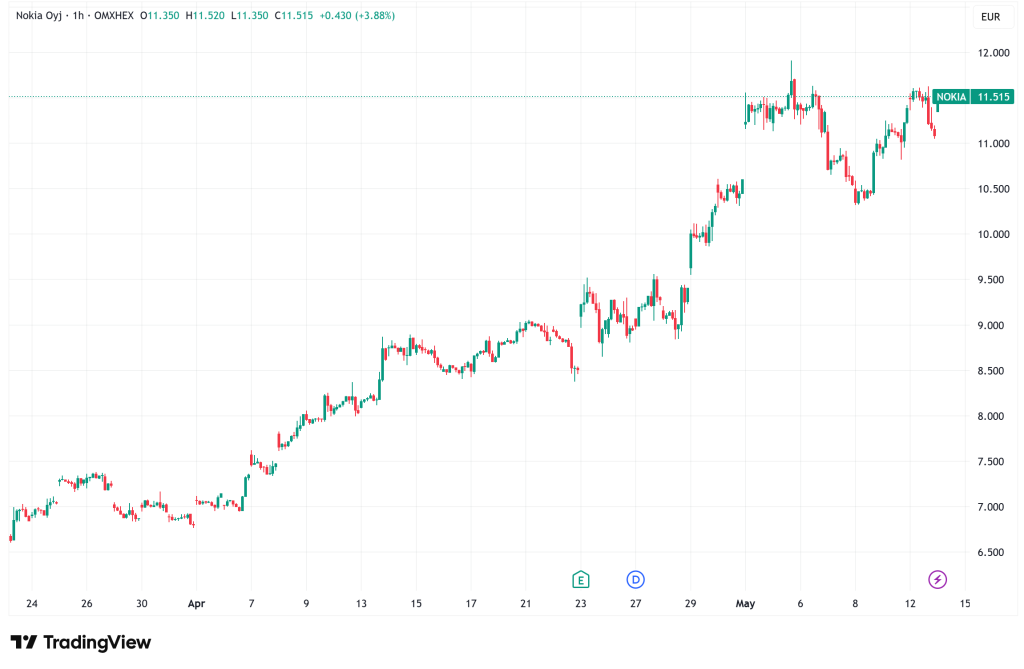Click the 10.000 price axis label

click(x=993, y=235)
